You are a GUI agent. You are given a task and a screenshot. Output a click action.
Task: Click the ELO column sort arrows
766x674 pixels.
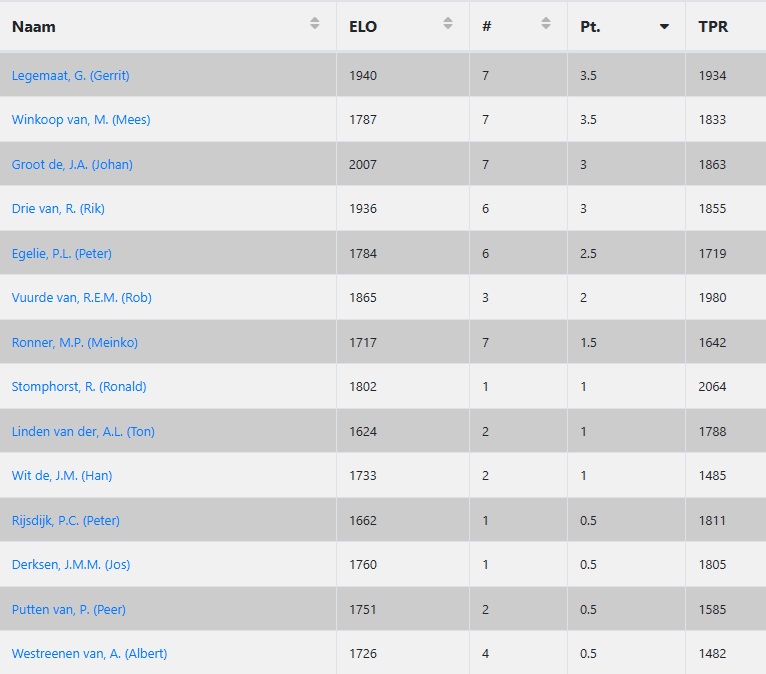tap(448, 23)
